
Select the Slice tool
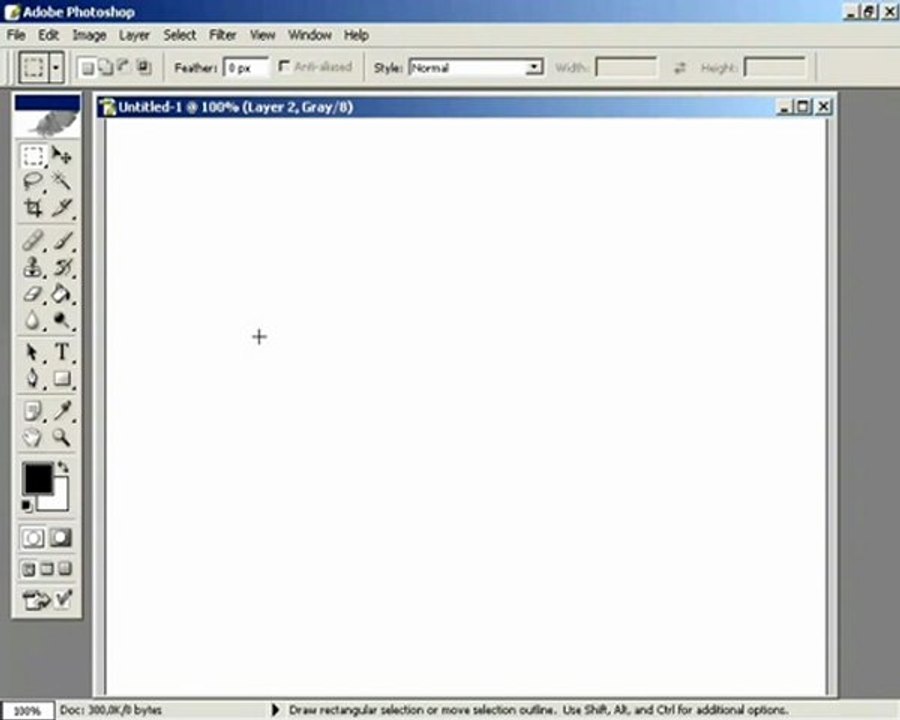pos(61,207)
